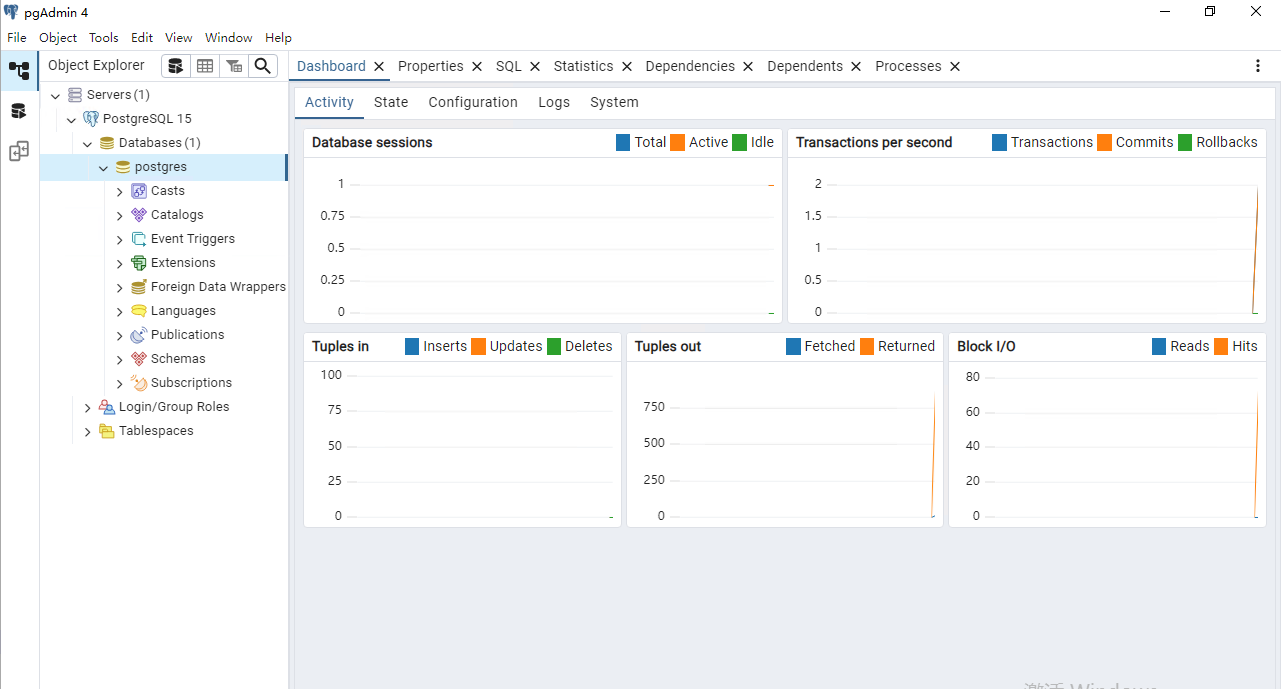Collapse the postgres database node

(103, 168)
